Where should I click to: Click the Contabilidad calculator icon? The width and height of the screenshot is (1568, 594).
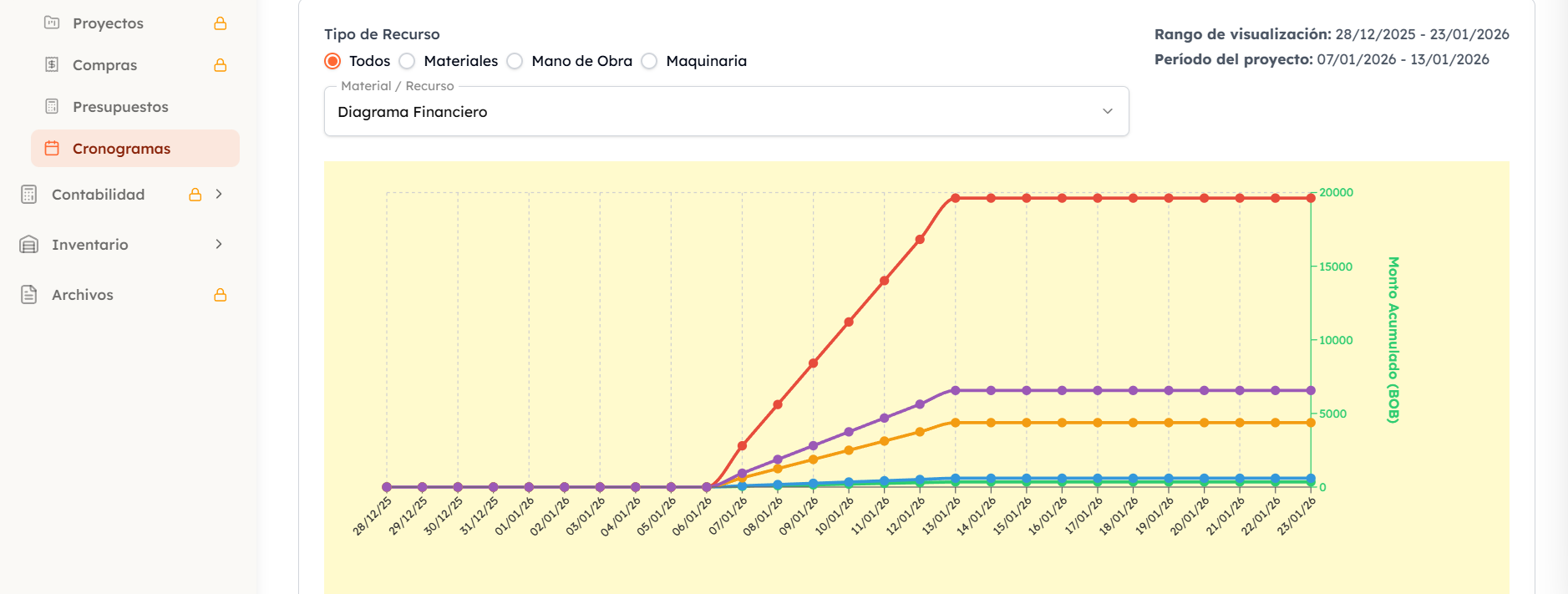tap(29, 195)
